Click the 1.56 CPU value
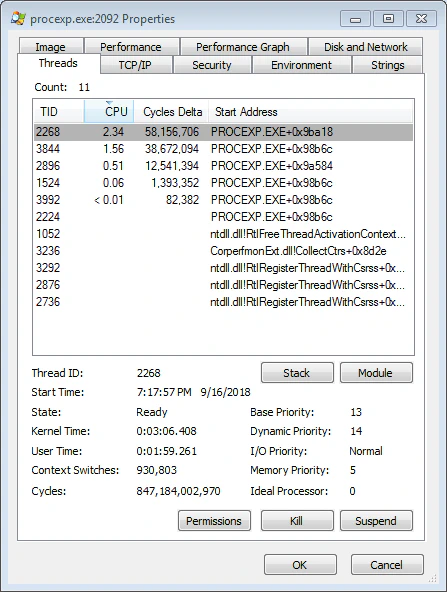The height and width of the screenshot is (592, 447). (113, 149)
